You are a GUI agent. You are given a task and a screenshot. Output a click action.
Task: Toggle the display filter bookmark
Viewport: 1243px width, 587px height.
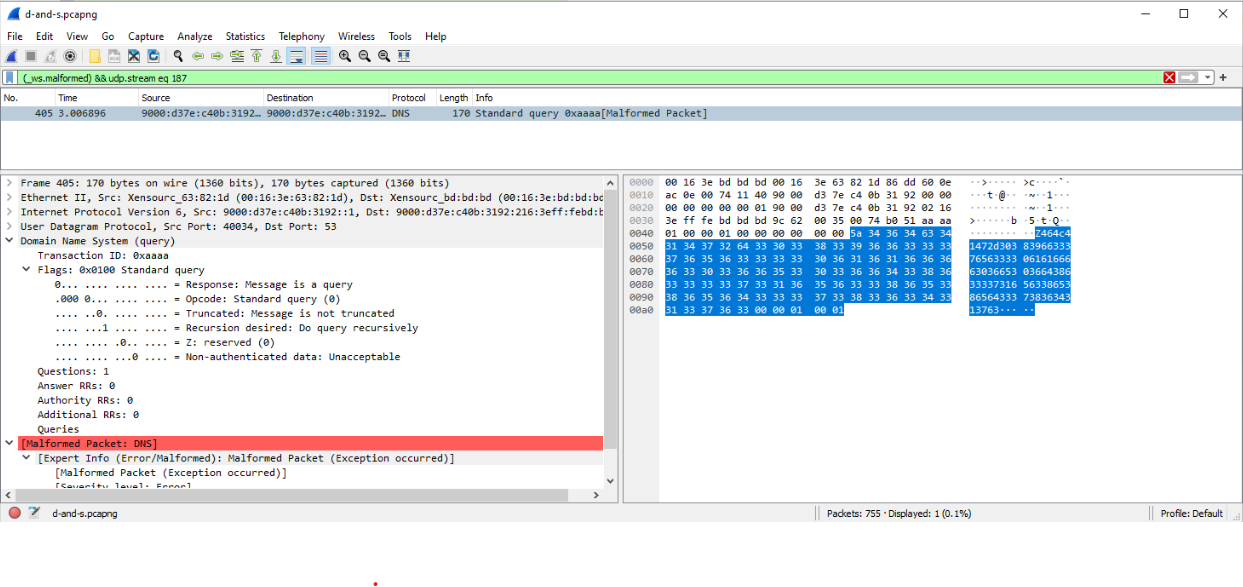pos(8,75)
